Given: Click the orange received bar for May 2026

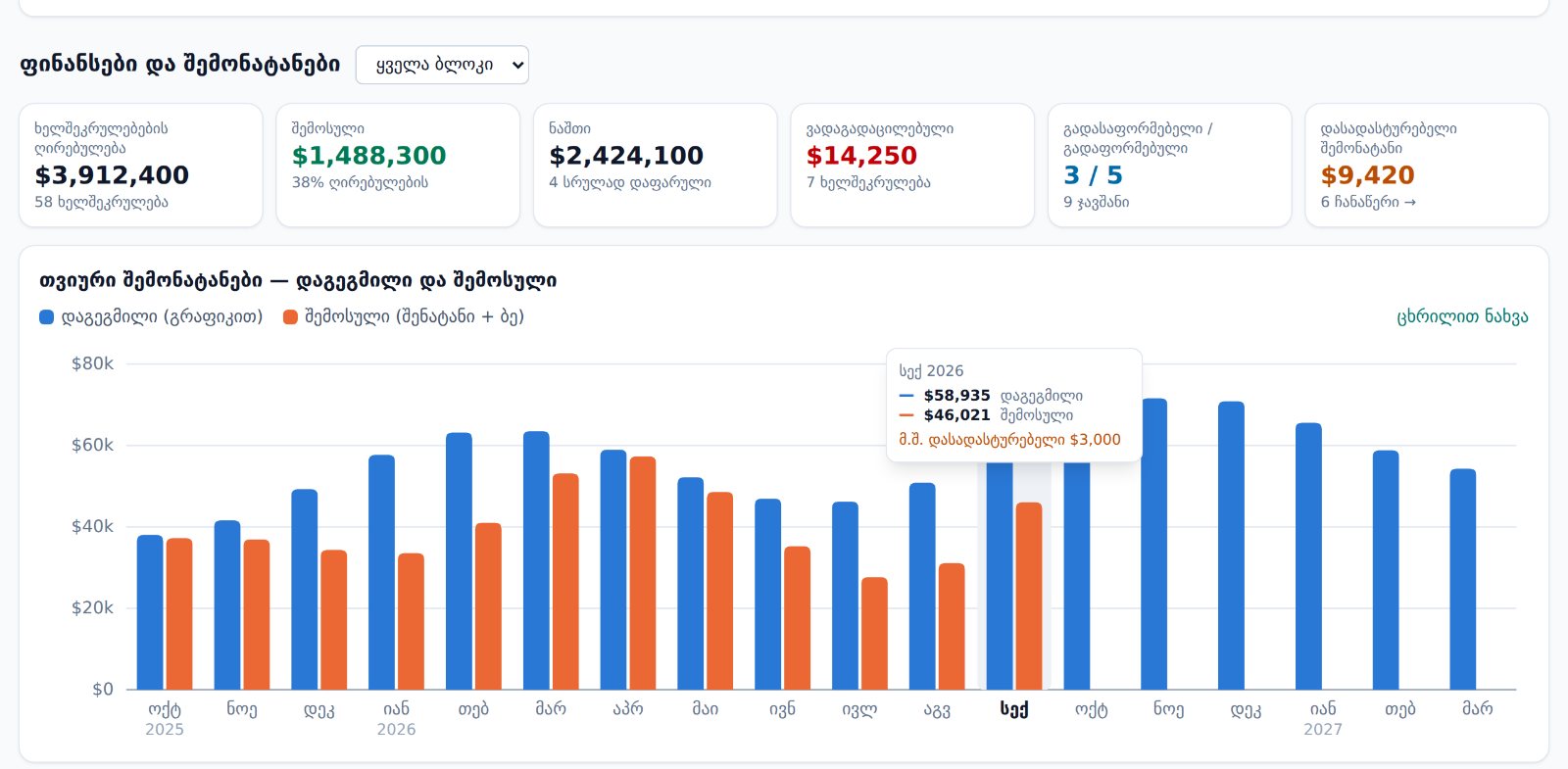Looking at the screenshot, I should [720, 591].
